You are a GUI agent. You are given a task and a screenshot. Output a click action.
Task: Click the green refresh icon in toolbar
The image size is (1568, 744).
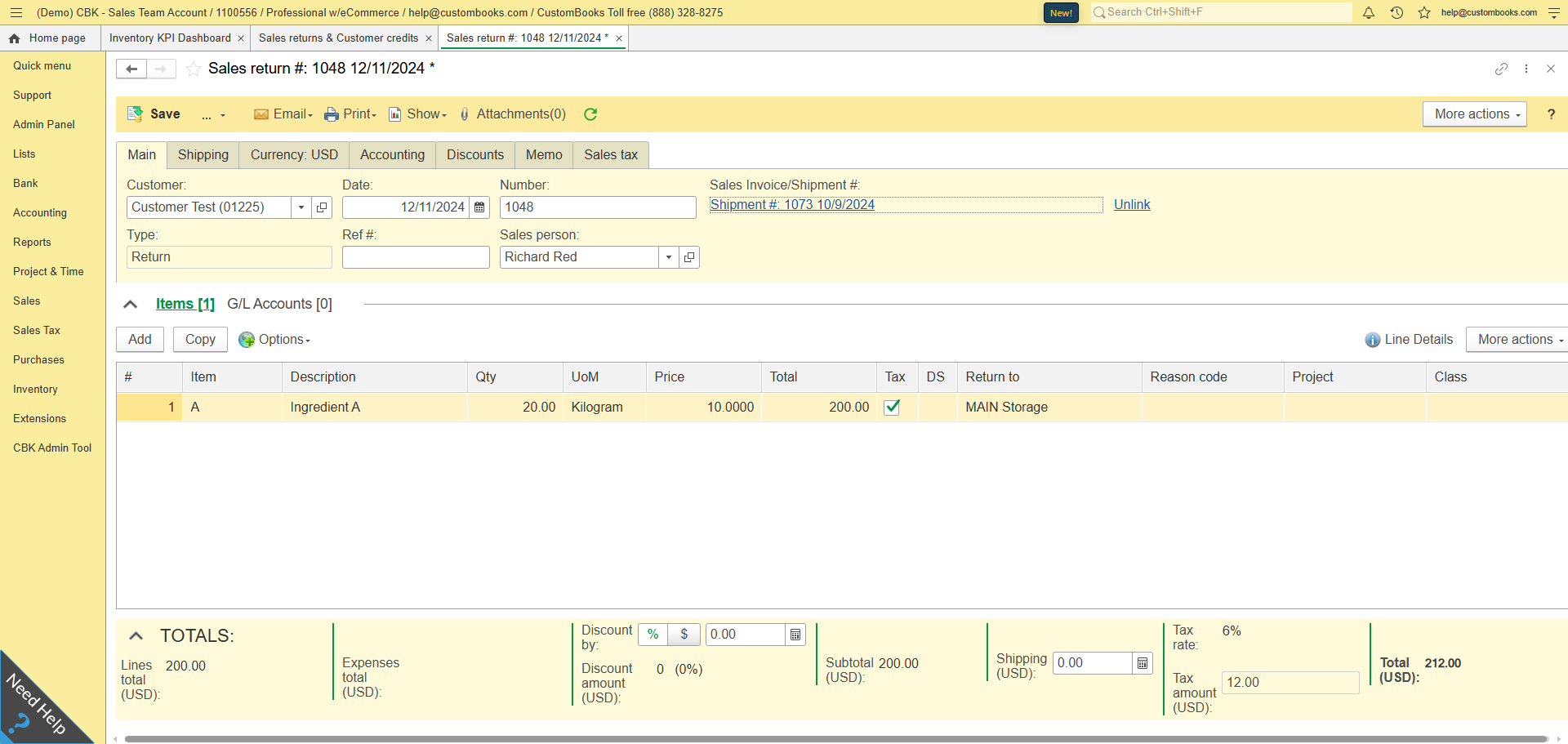pos(590,114)
